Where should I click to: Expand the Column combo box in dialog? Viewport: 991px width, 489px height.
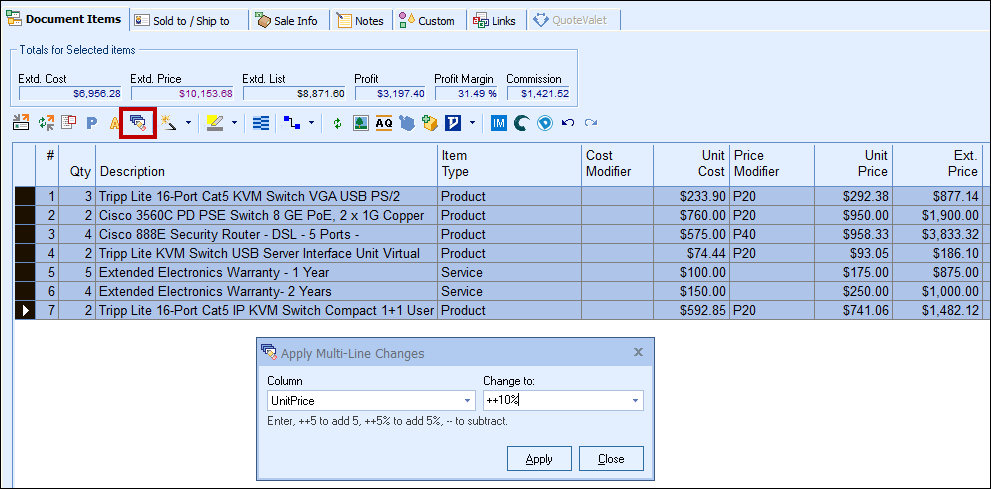click(x=468, y=401)
